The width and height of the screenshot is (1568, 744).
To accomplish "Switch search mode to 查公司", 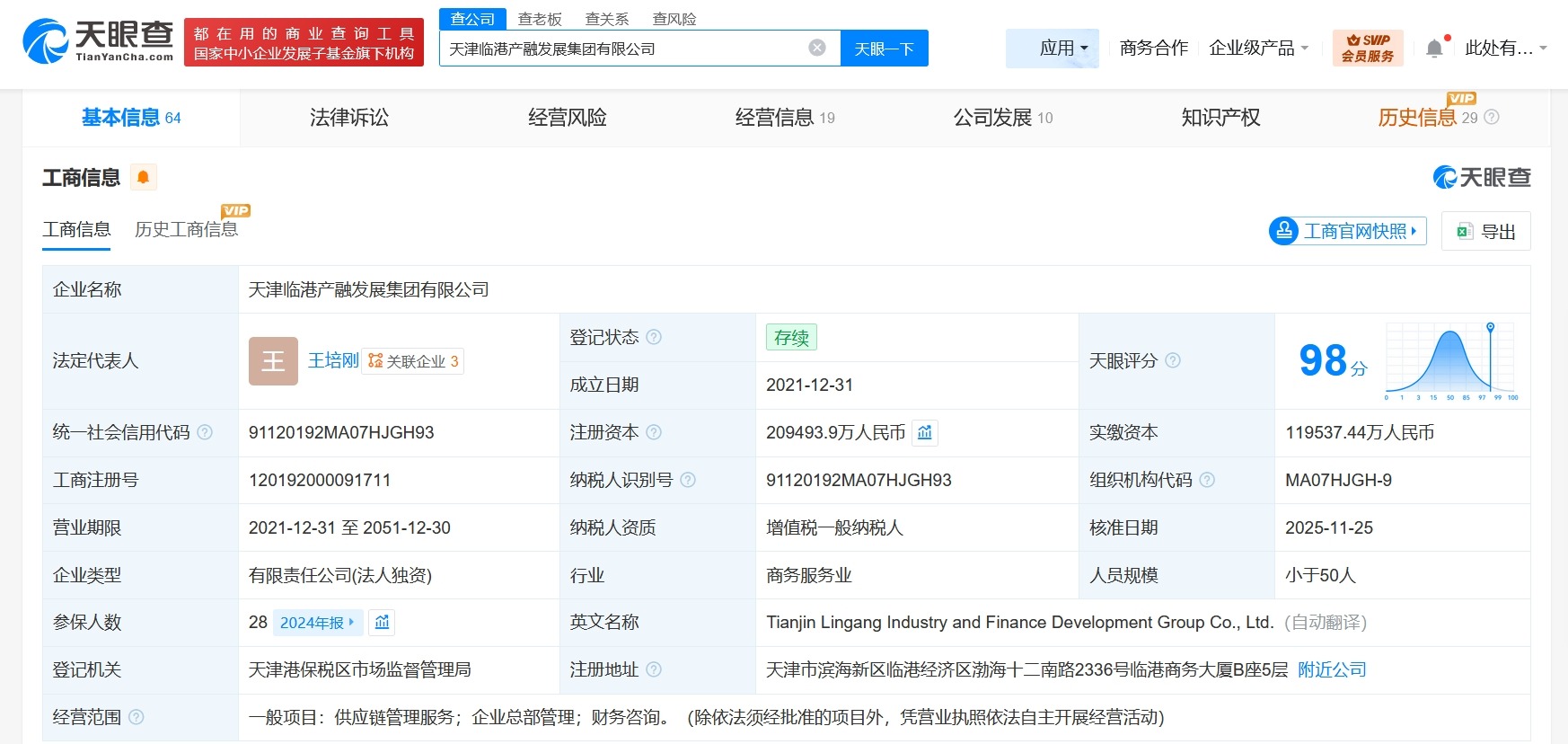I will pyautogui.click(x=472, y=19).
